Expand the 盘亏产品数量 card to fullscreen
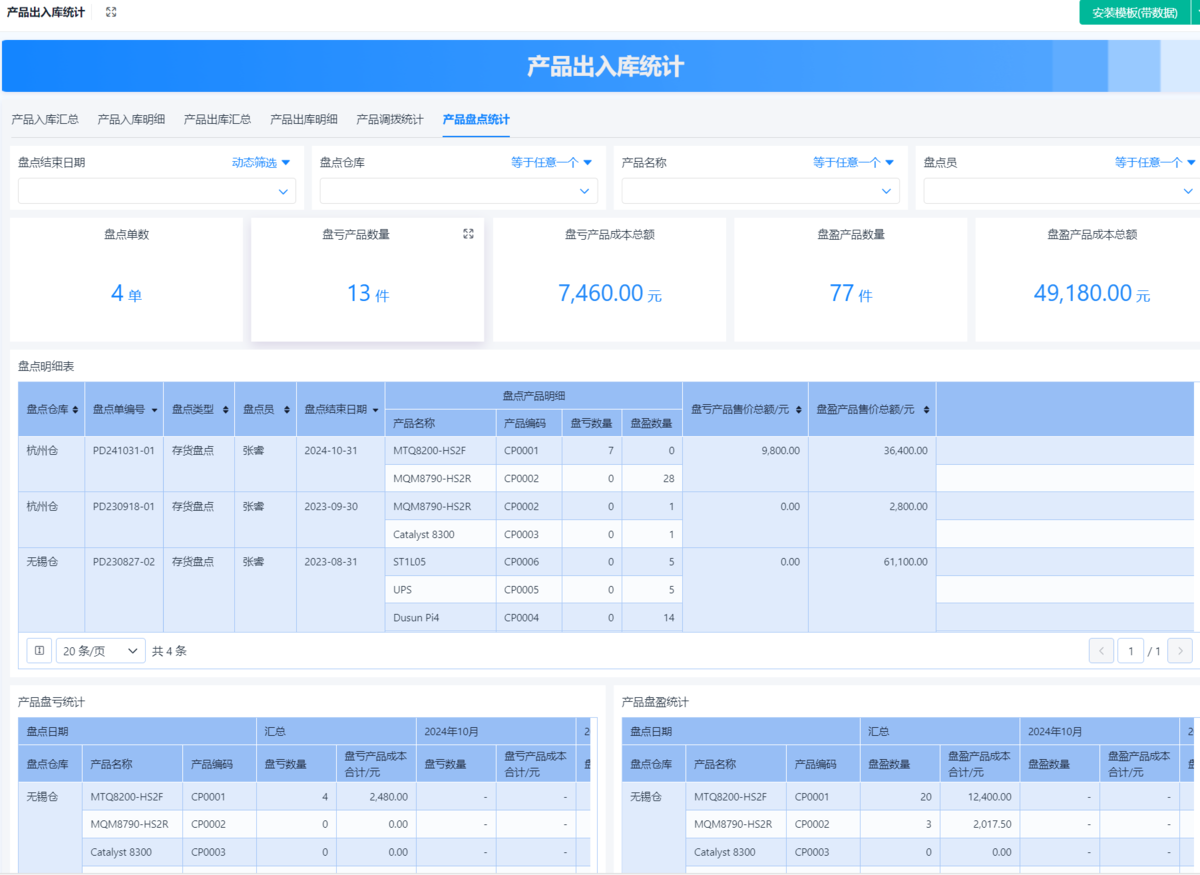 point(468,234)
